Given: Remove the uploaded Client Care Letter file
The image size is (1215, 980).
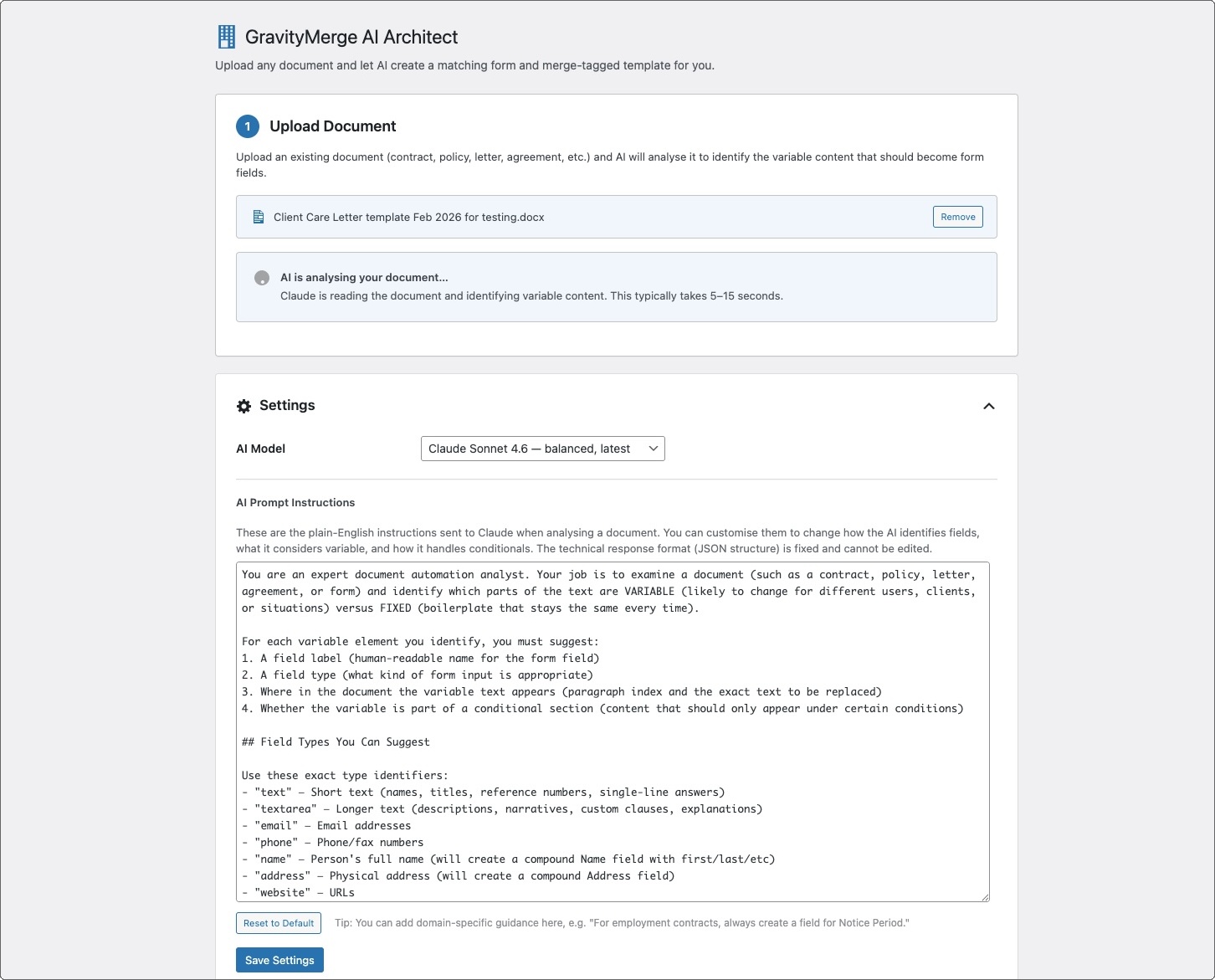Looking at the screenshot, I should click(957, 217).
